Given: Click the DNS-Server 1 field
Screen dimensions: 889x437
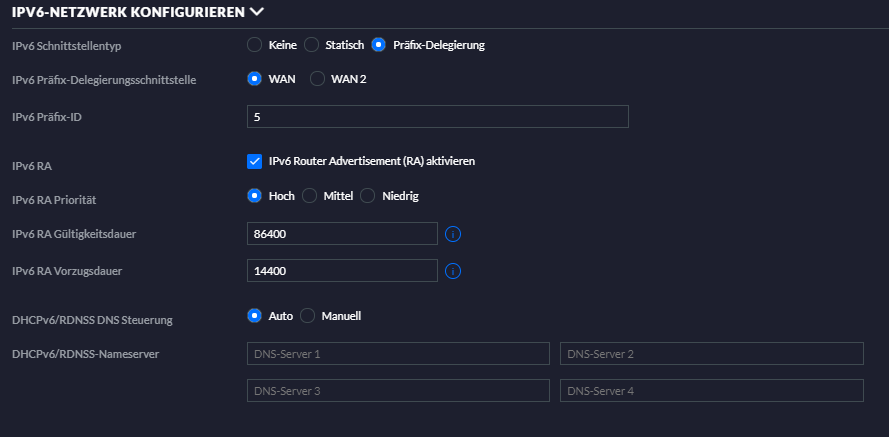Looking at the screenshot, I should (x=398, y=354).
